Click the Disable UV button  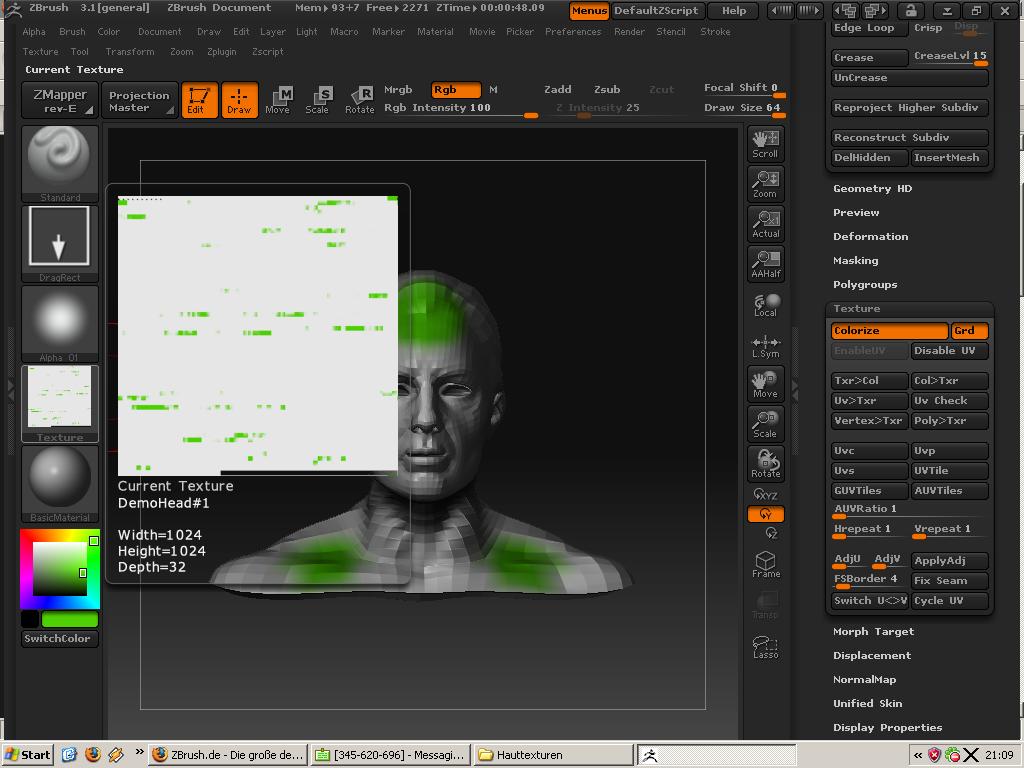coord(949,351)
